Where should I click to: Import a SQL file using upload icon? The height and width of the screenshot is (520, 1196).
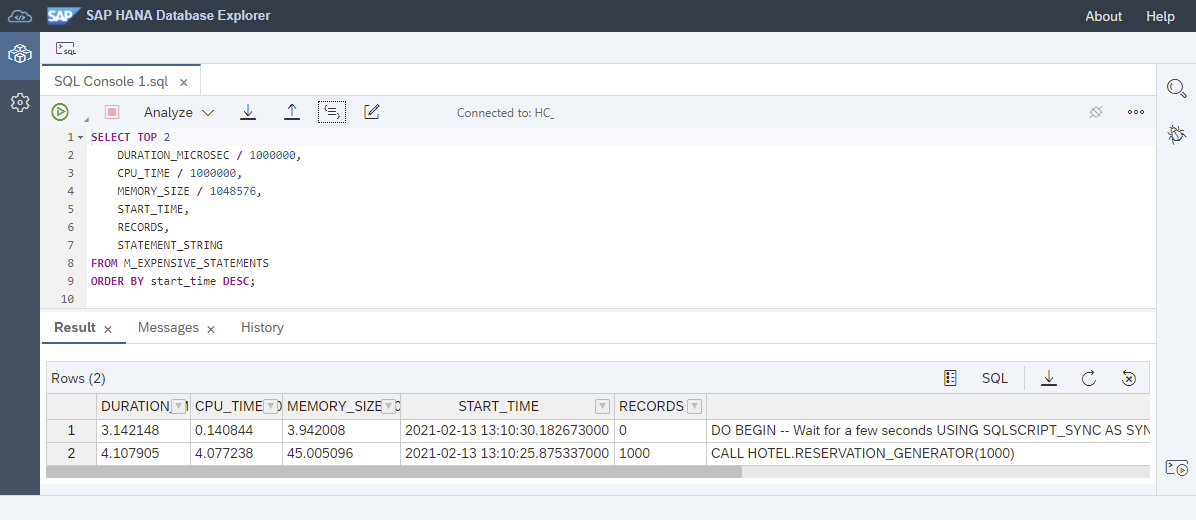291,112
